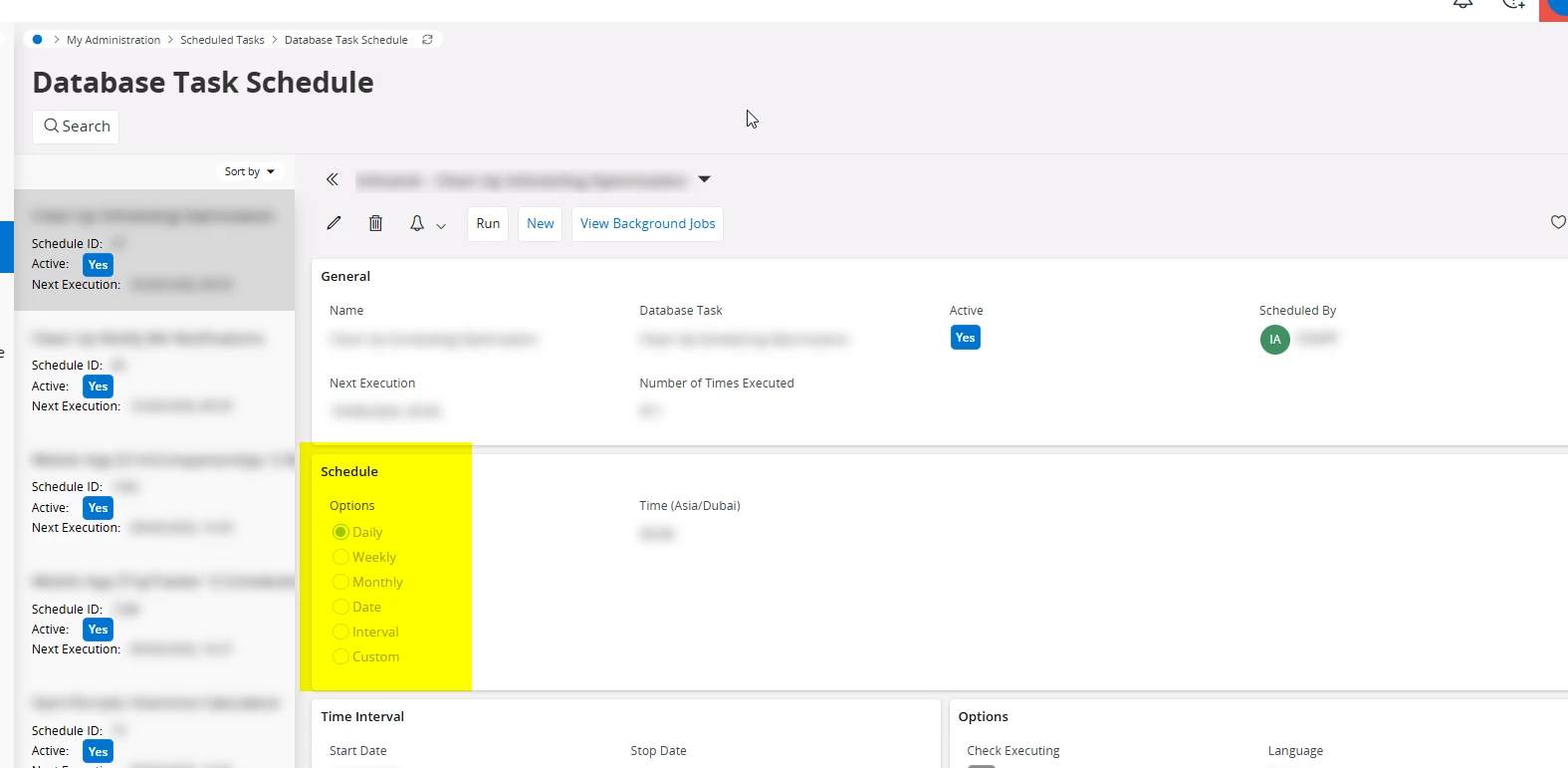This screenshot has height=768, width=1568.
Task: Open the fourth schedule list entry
Action: 154,615
